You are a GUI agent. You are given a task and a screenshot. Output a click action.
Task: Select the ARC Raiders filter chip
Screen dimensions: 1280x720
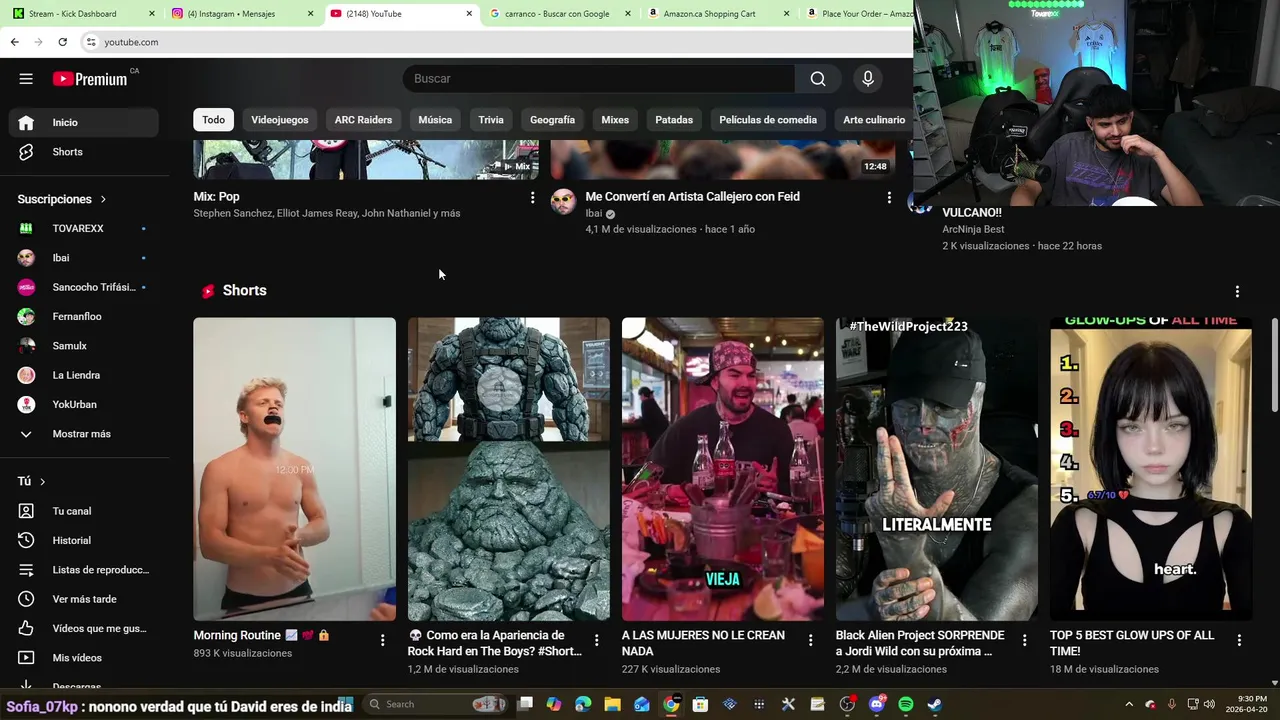pos(363,120)
